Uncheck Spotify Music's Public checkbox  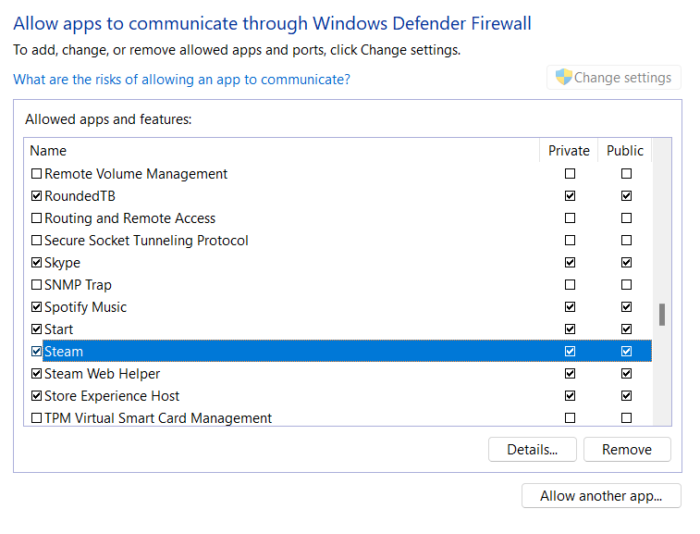tap(626, 307)
